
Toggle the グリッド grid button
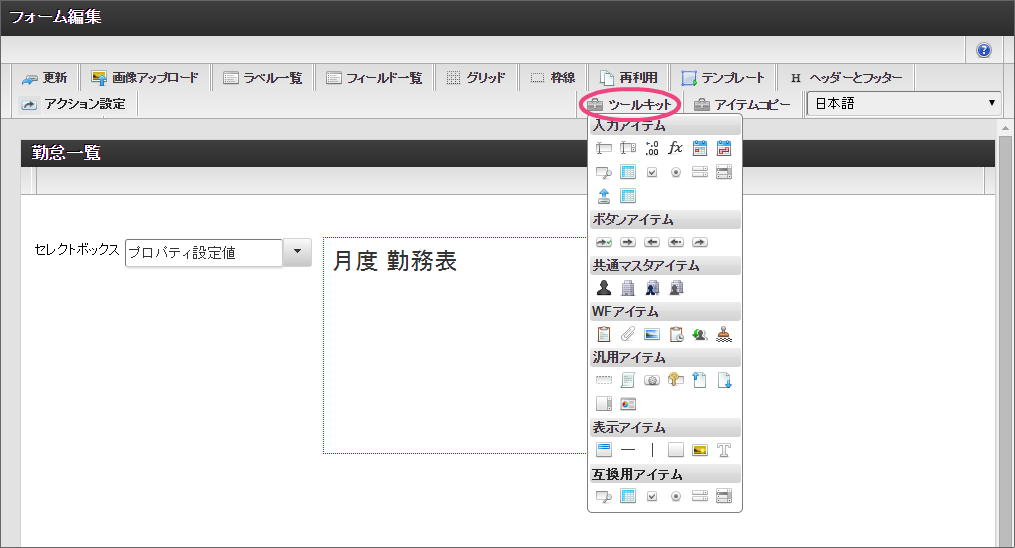pos(476,78)
